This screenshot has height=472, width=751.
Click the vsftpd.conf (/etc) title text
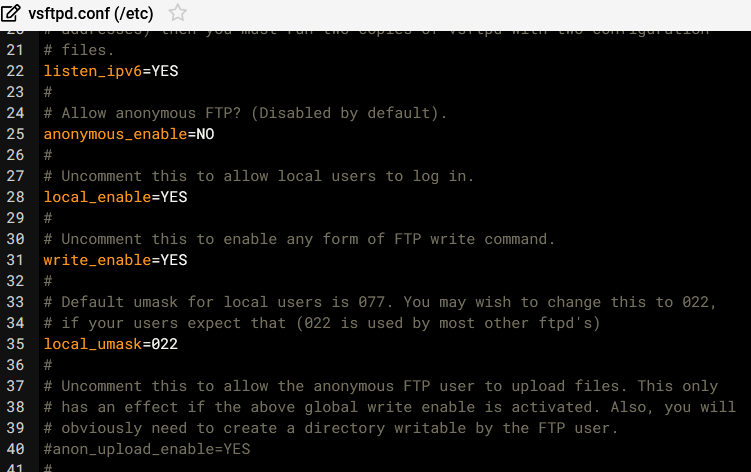point(92,13)
